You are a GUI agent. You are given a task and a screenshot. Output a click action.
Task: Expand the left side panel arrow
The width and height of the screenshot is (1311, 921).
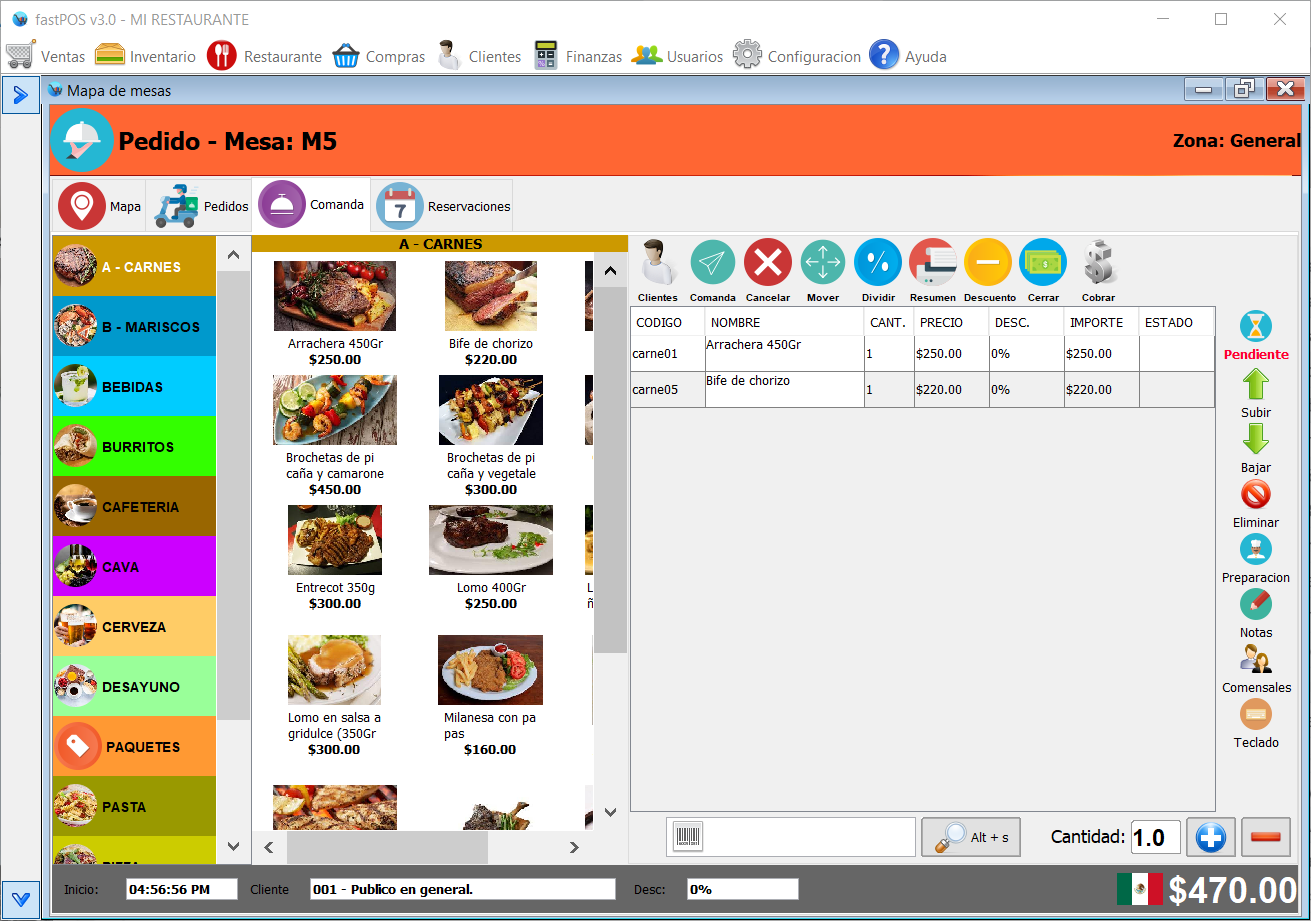coord(20,95)
